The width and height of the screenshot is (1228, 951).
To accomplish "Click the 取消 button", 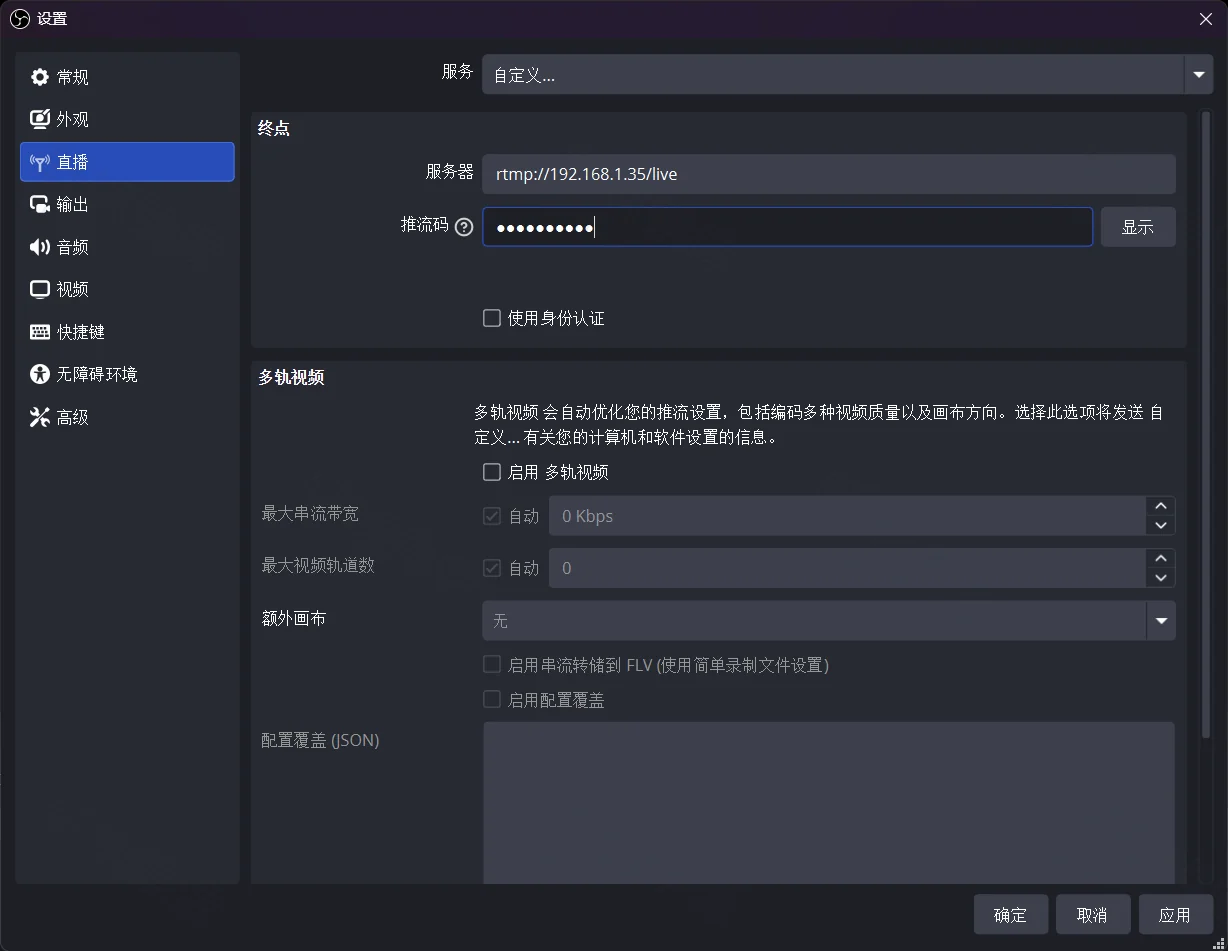I will click(1092, 915).
